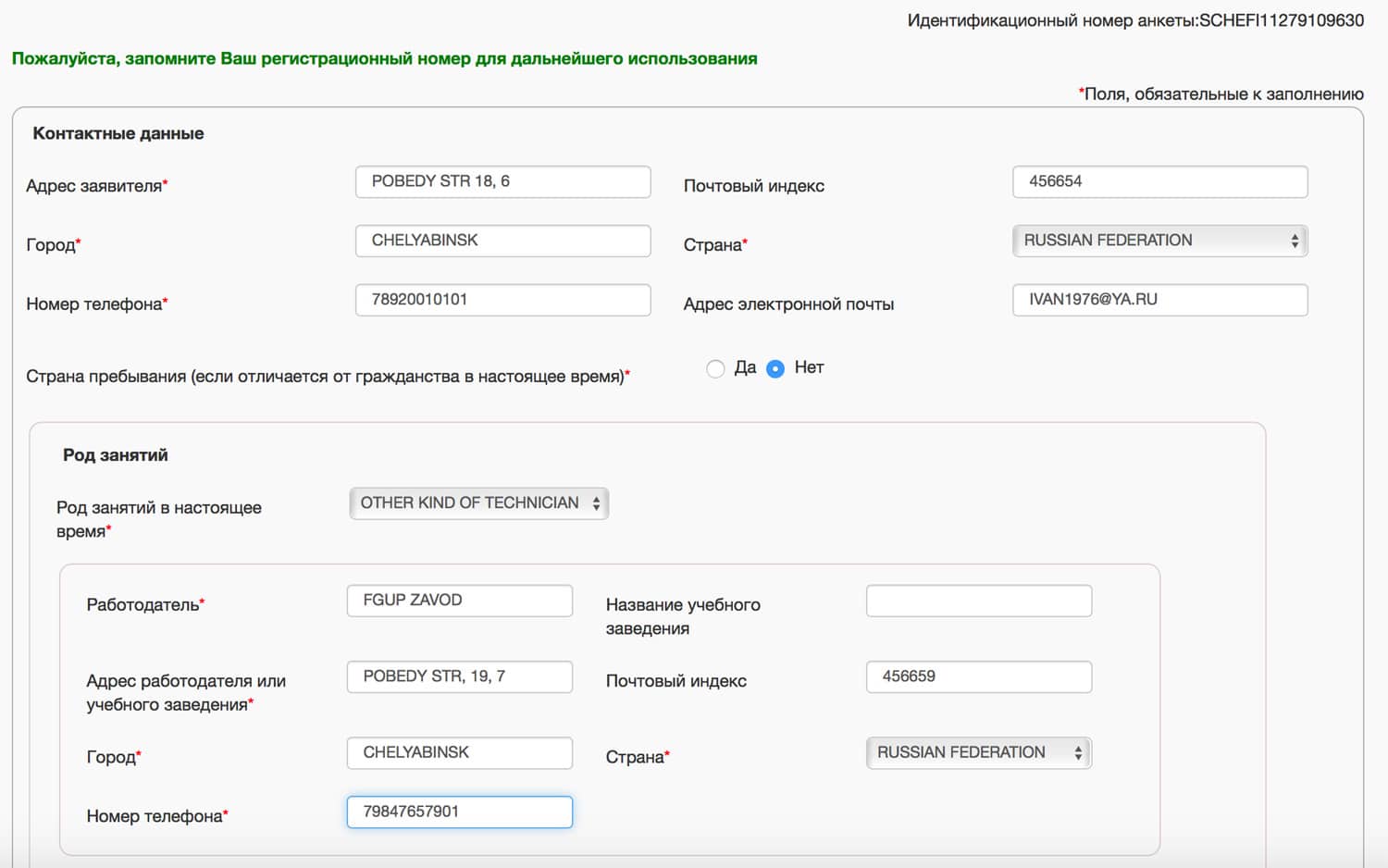
Task: Click the postal code field '456654'
Action: tap(1159, 182)
